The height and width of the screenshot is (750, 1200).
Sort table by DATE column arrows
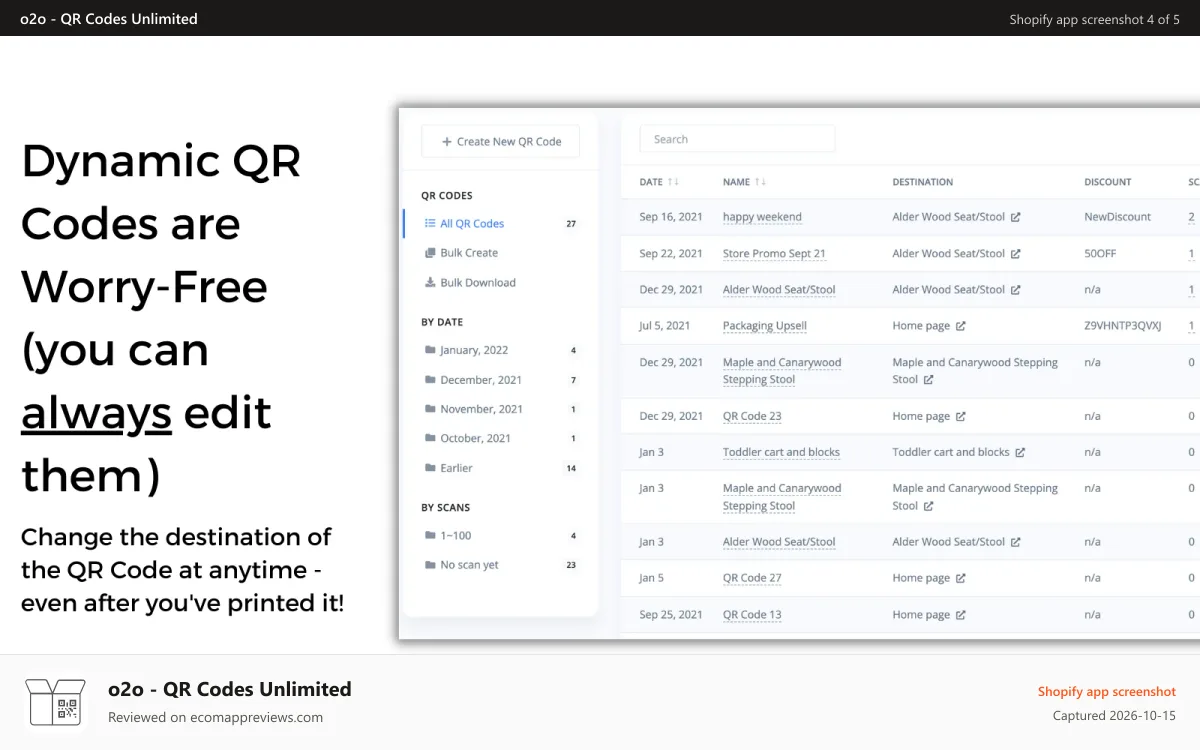[673, 182]
